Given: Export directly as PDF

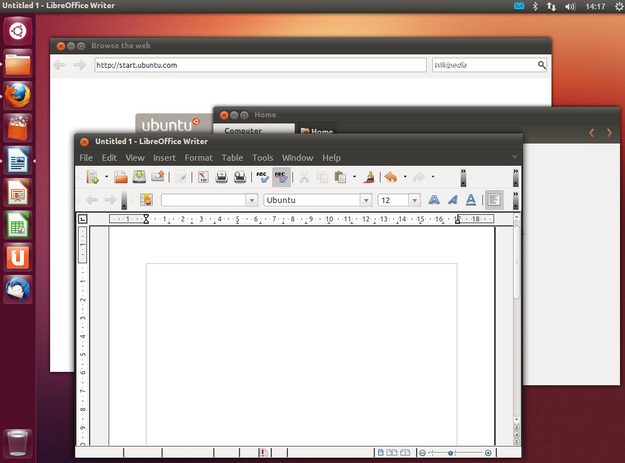Looking at the screenshot, I should click(x=203, y=177).
